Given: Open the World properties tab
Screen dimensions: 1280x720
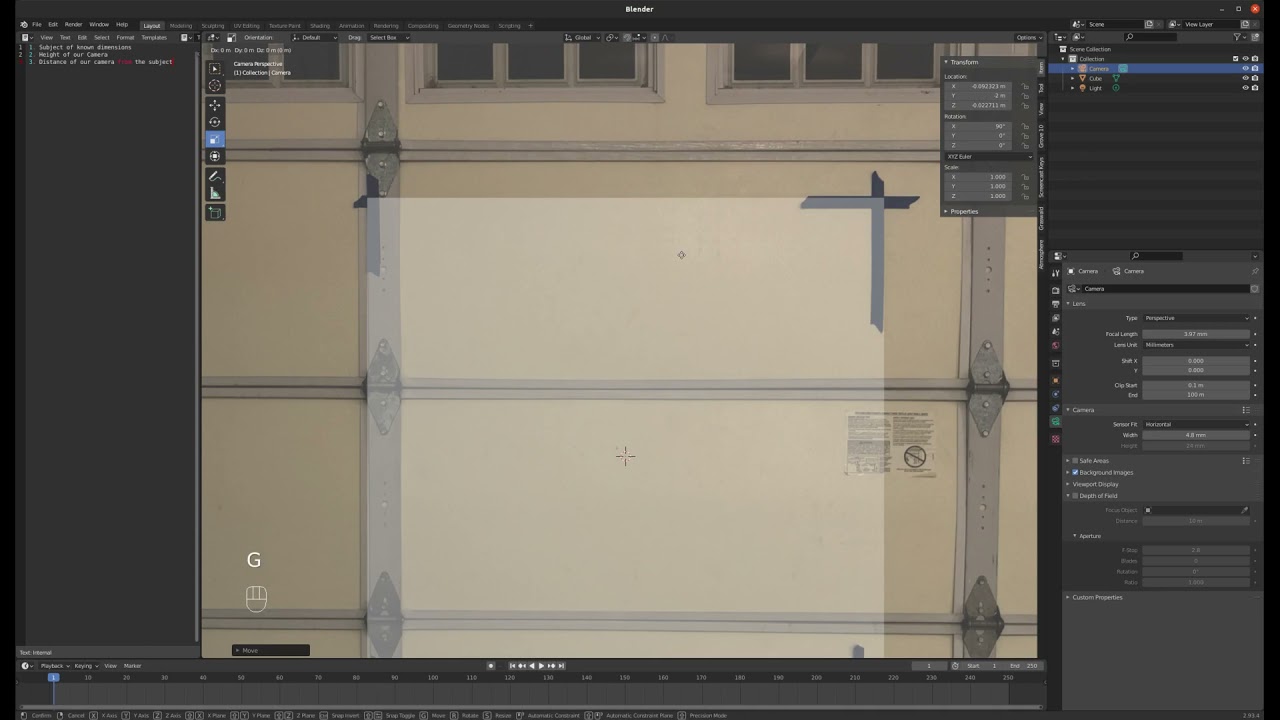Looking at the screenshot, I should 1056,346.
